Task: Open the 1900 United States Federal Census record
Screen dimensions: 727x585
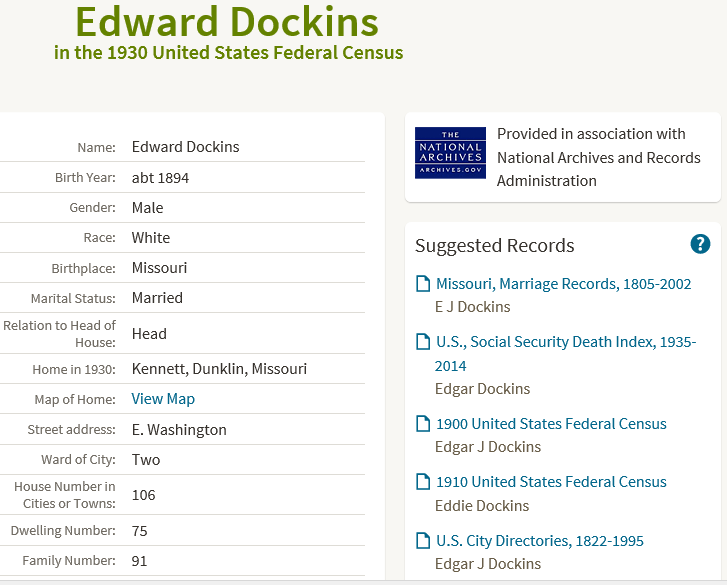Action: click(551, 424)
